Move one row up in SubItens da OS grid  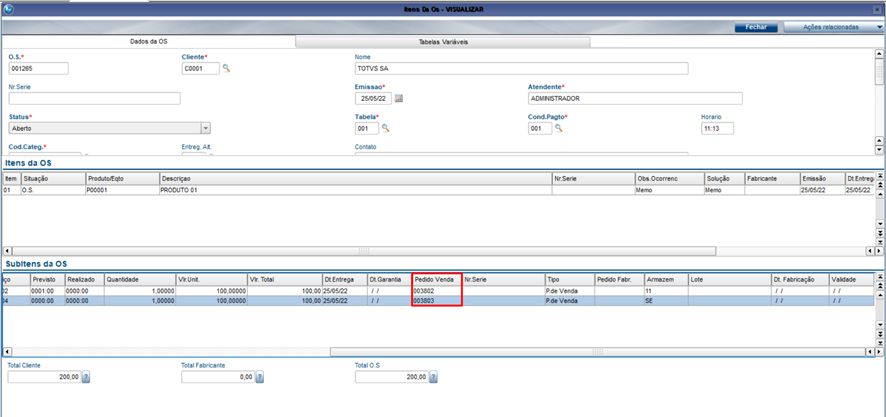click(879, 295)
